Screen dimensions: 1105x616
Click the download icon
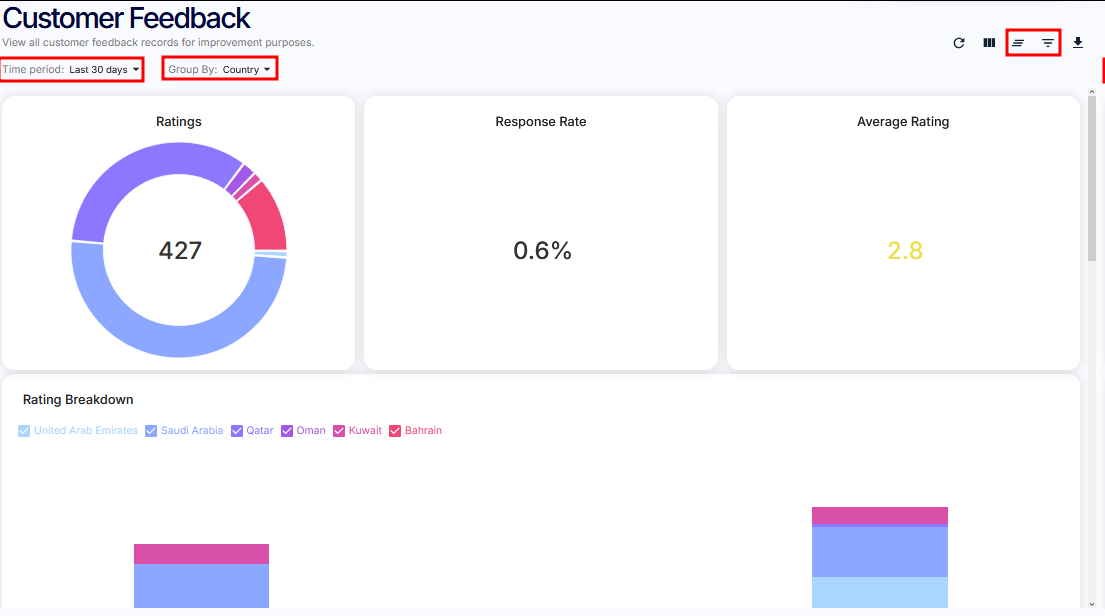point(1078,43)
